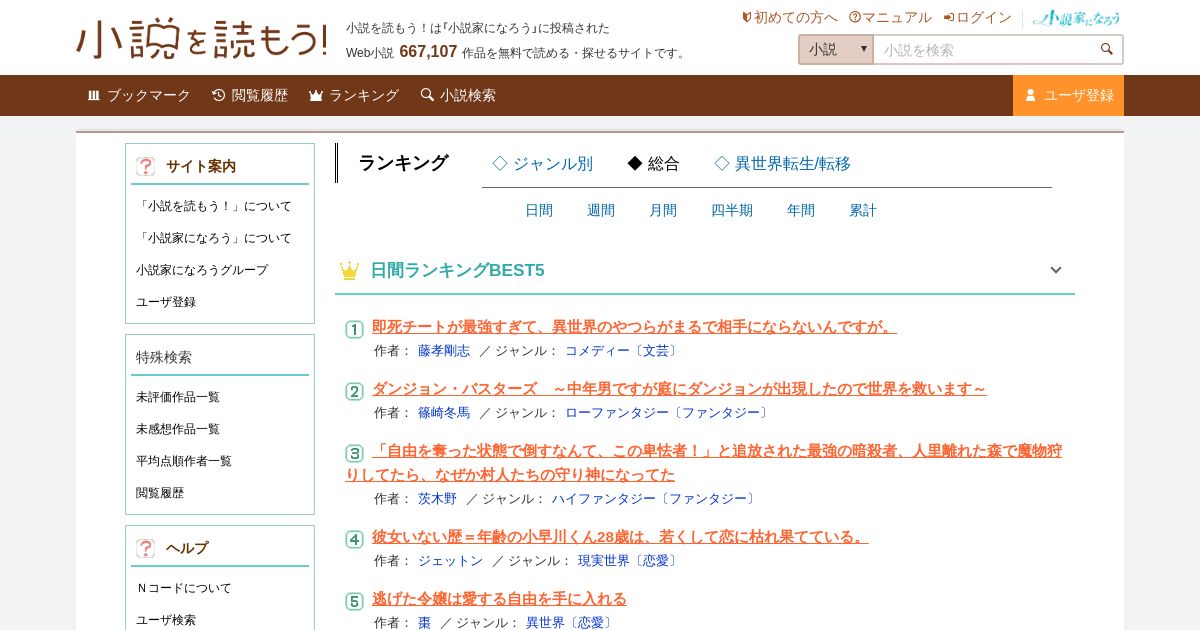Open author ジェットン page
The image size is (1200, 630).
(450, 561)
